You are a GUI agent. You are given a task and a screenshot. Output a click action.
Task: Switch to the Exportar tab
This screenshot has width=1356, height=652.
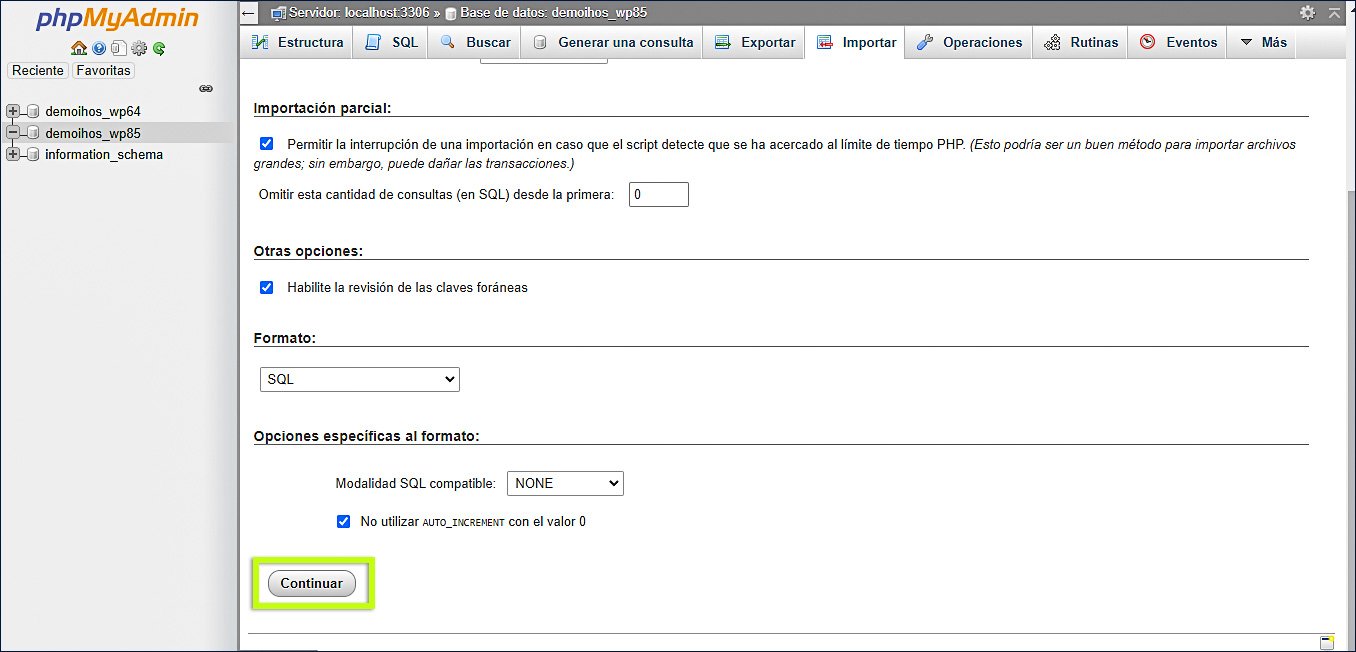756,43
